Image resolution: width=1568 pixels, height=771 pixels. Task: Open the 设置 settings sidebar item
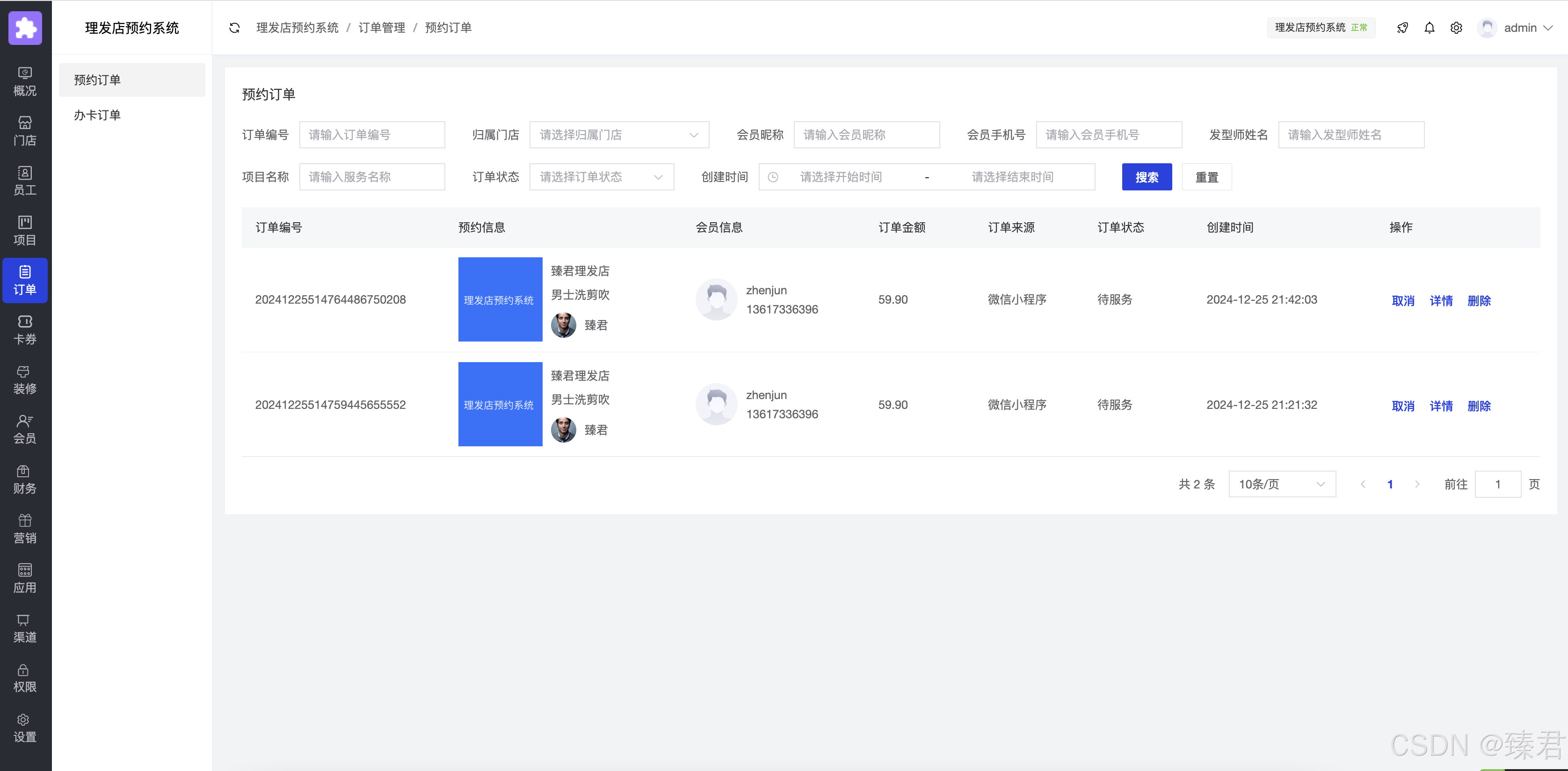[x=25, y=728]
